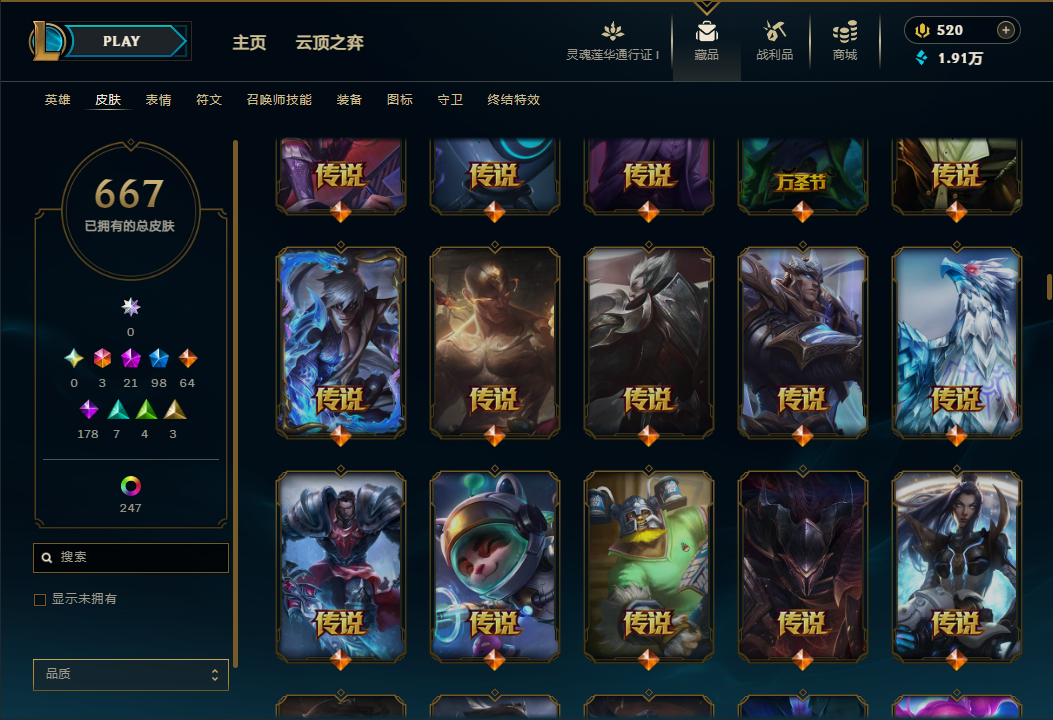This screenshot has width=1053, height=720.
Task: Switch to the 英雄 tab
Action: tap(58, 100)
